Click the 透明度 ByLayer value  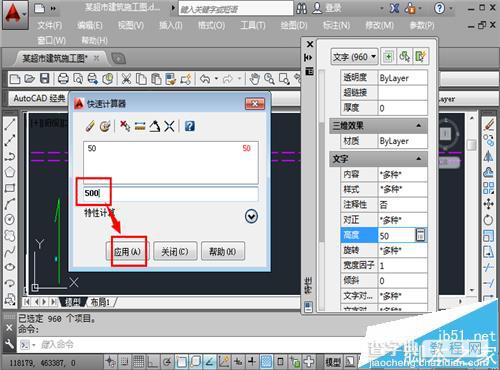tap(402, 78)
